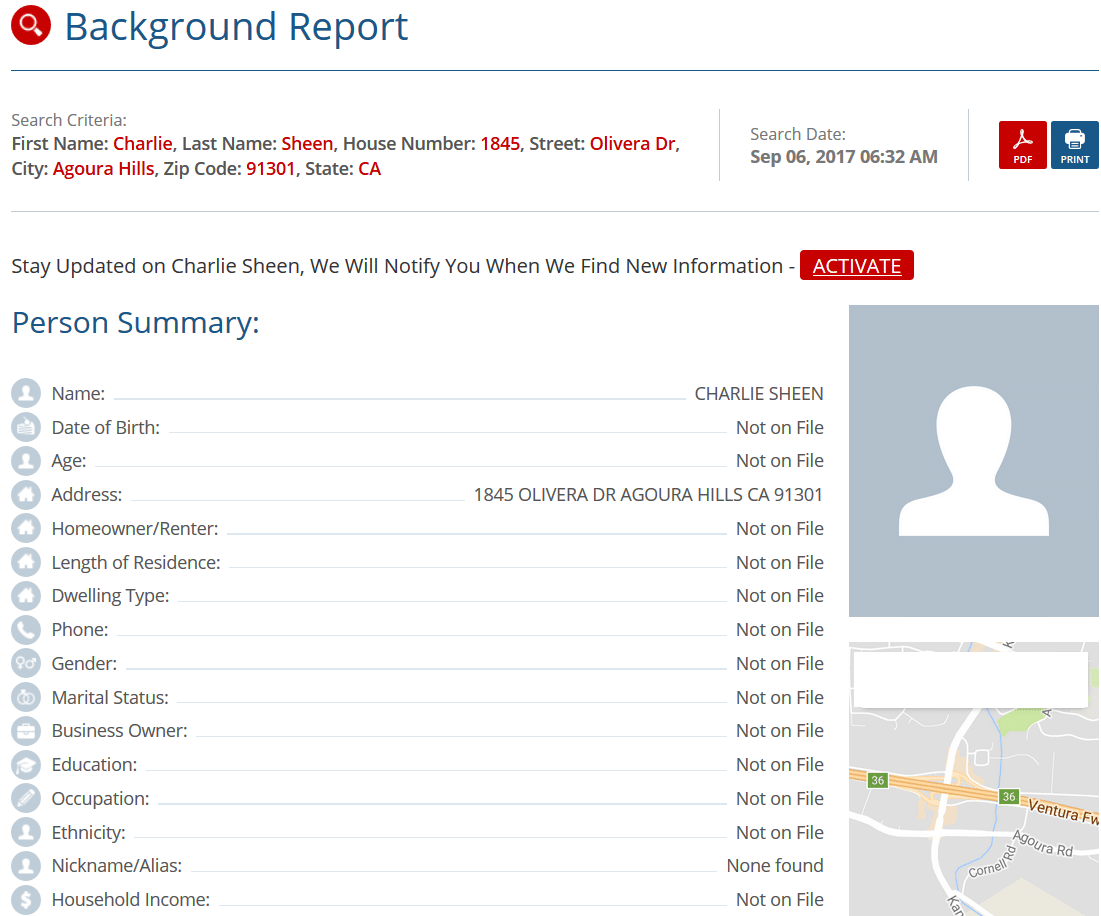Click the dollar icon beside Household Income
1101x916 pixels.
[x=26, y=899]
